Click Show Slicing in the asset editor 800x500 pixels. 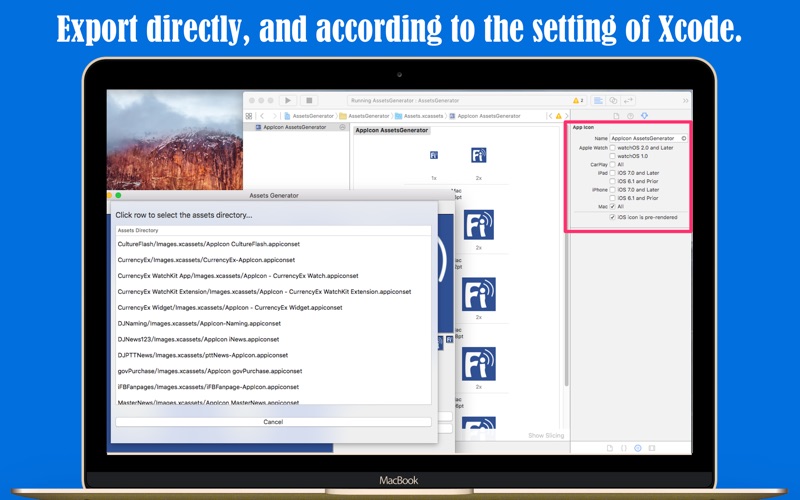[x=546, y=436]
